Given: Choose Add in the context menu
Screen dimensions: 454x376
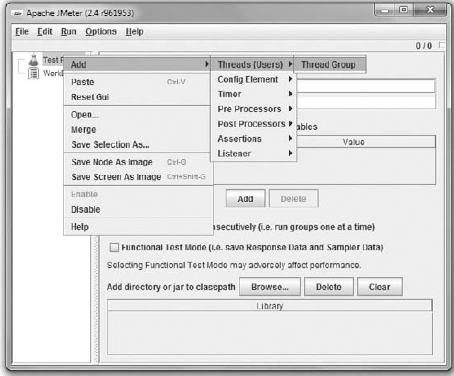Looking at the screenshot, I should (137, 64).
